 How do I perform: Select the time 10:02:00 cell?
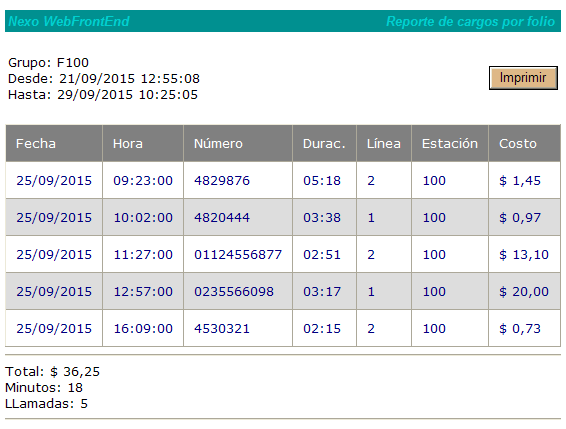pos(143,217)
